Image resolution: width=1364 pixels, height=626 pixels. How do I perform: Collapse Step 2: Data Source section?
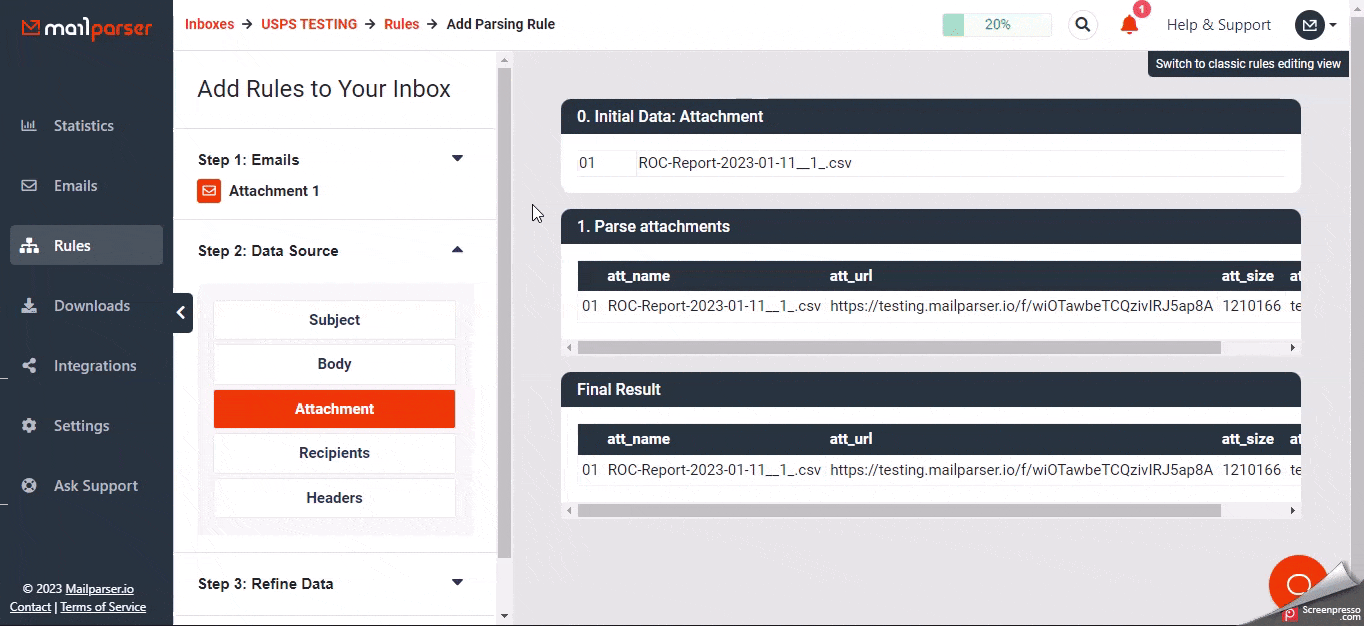(457, 250)
